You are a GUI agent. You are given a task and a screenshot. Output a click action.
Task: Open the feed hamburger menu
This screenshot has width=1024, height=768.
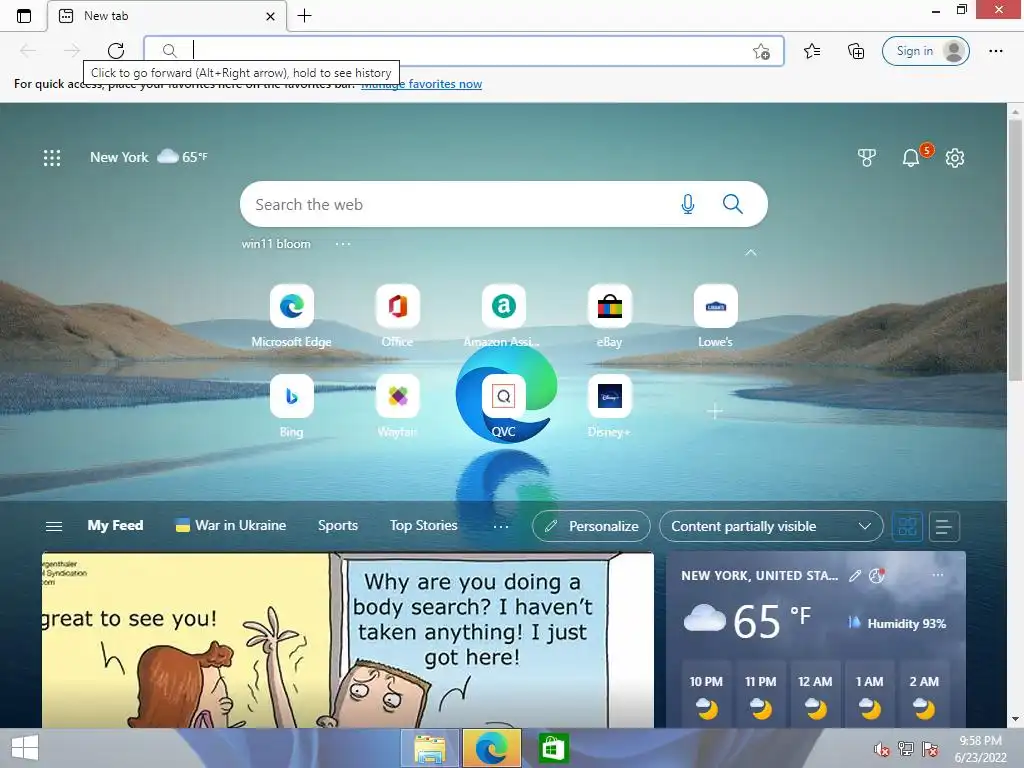54,526
